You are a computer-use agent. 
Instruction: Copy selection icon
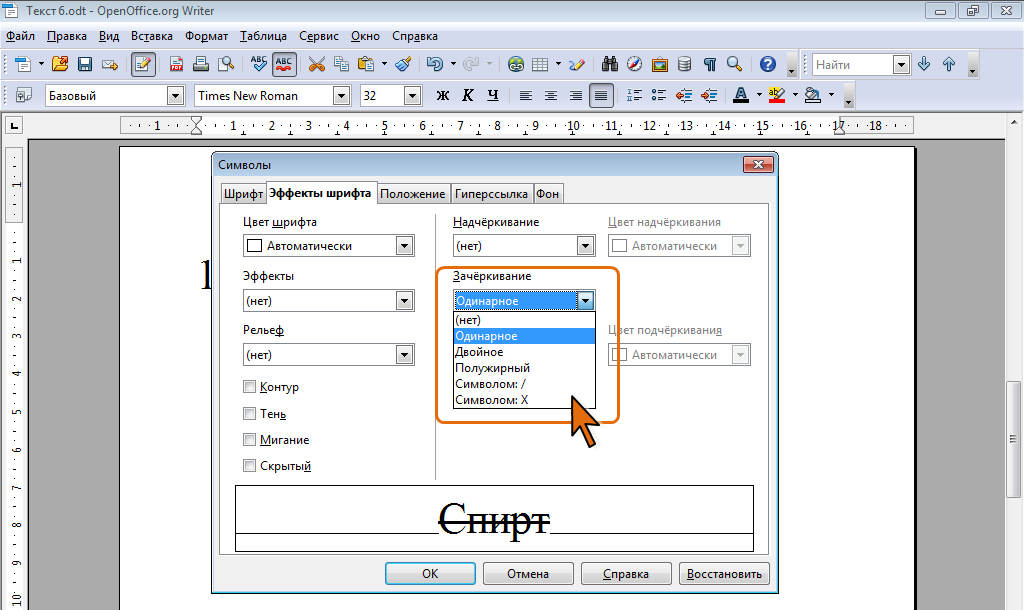pyautogui.click(x=341, y=64)
